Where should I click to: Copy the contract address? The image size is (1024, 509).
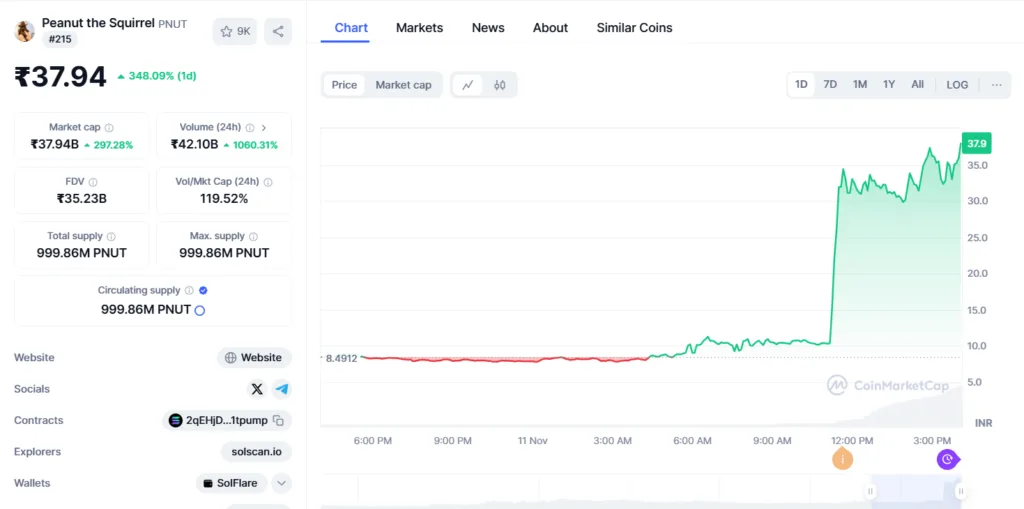(x=279, y=421)
